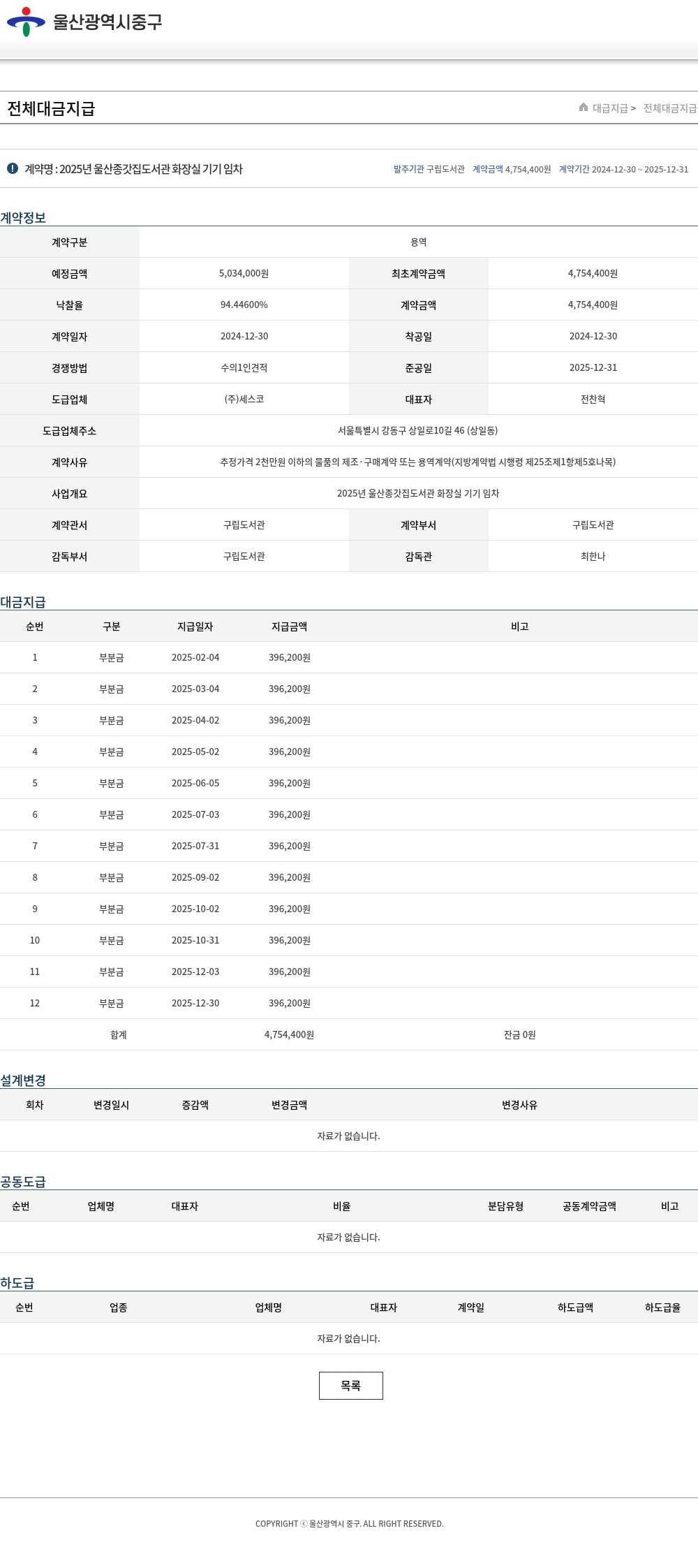The height and width of the screenshot is (1568, 698).
Task: Click the home icon in breadcrumb
Action: click(x=584, y=108)
